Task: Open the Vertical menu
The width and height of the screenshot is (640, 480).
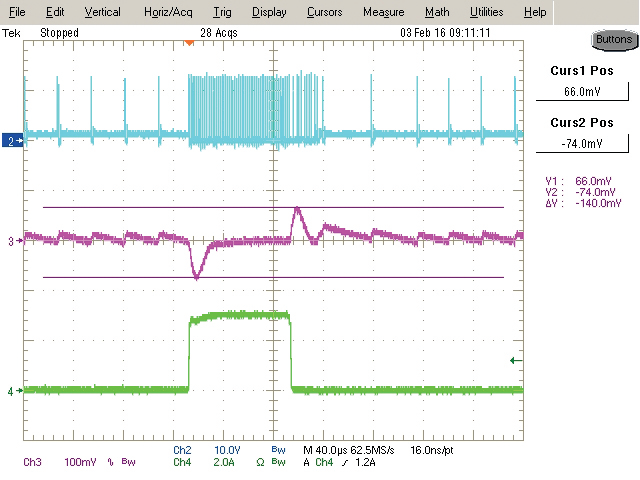Action: point(102,12)
